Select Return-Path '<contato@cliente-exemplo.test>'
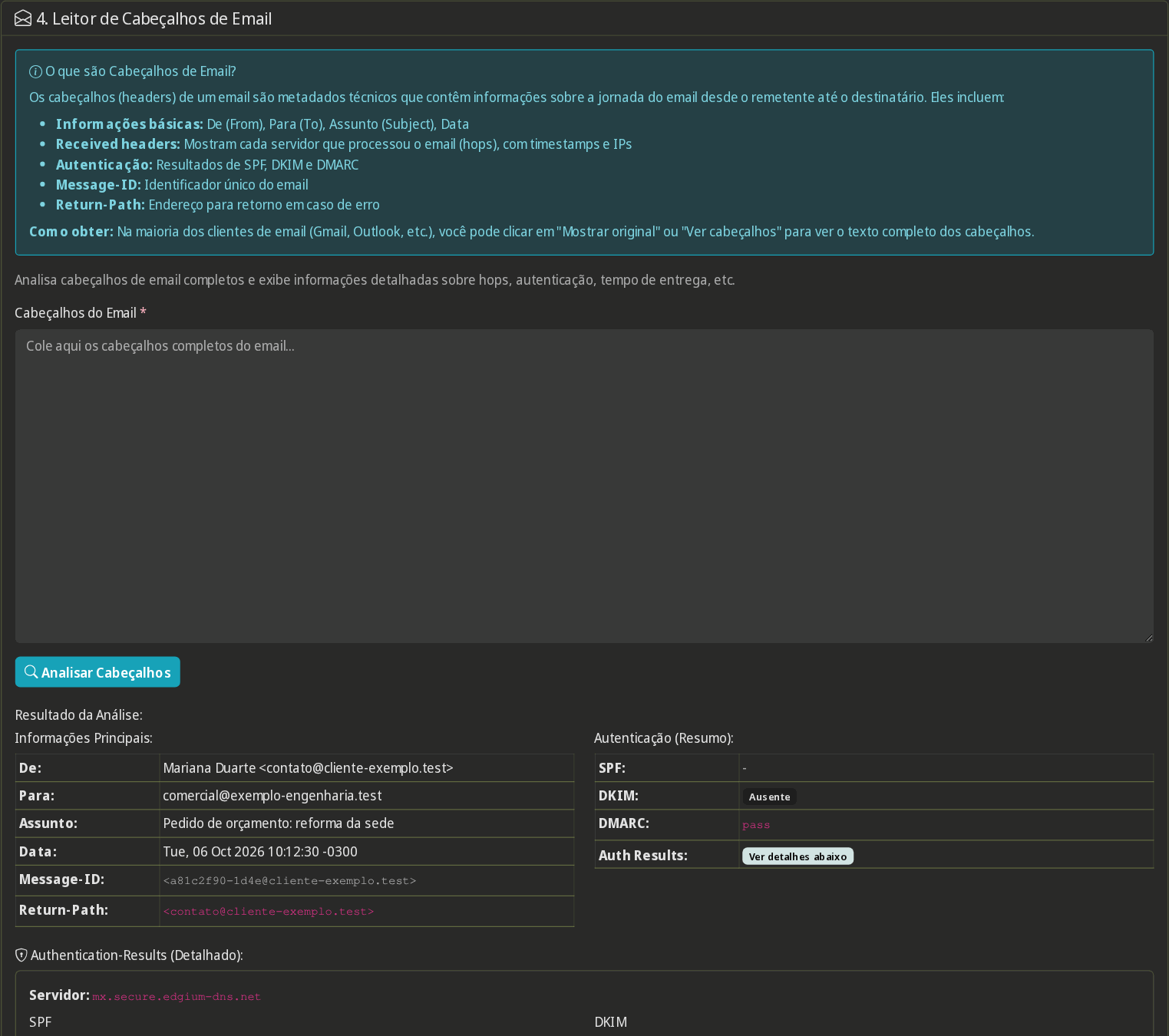Screen dimensions: 1169x1036 pos(269,912)
